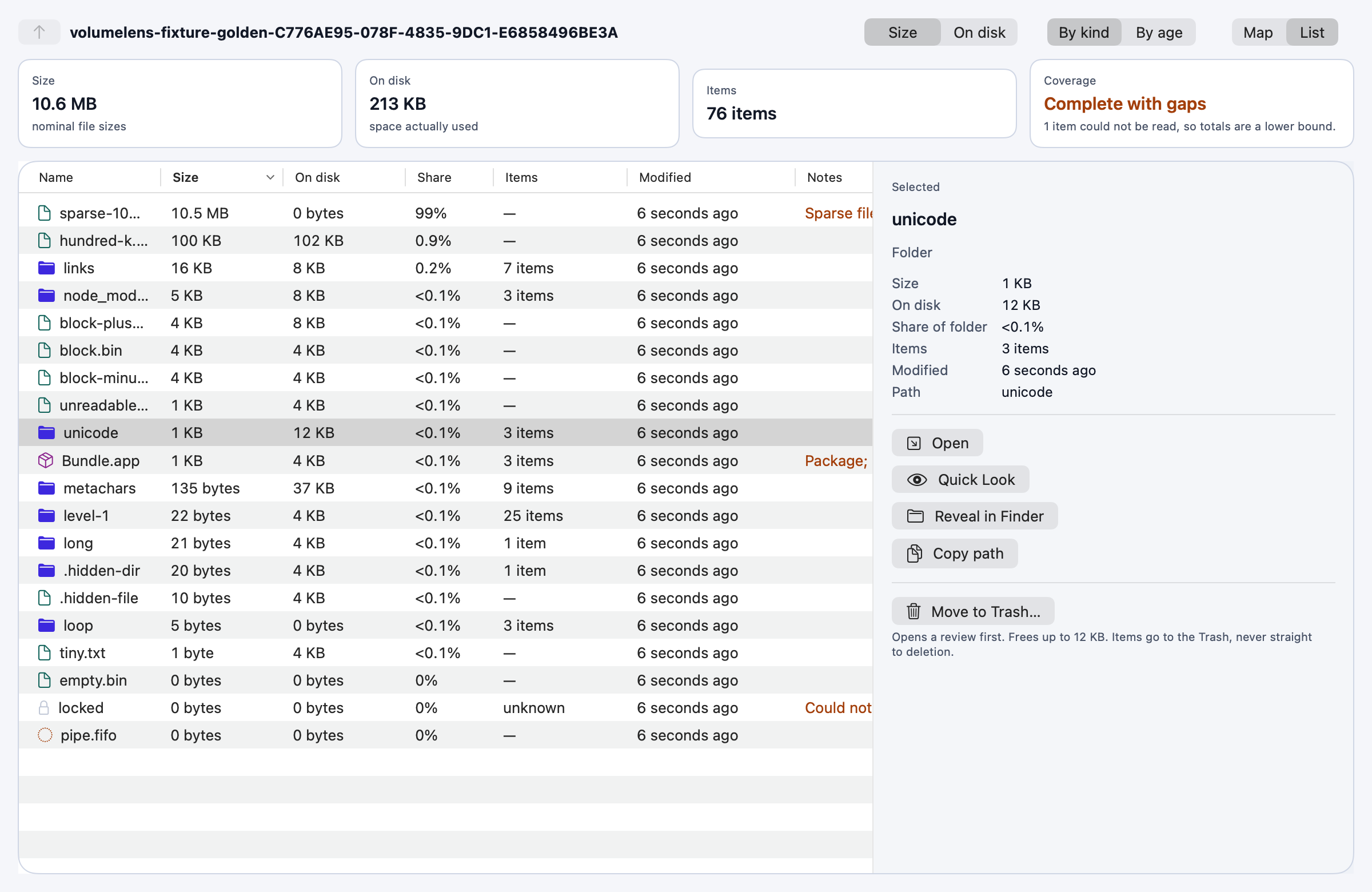Screen dimensions: 1372x892
Task: Toggle sort chevron in Size column
Action: click(x=270, y=178)
